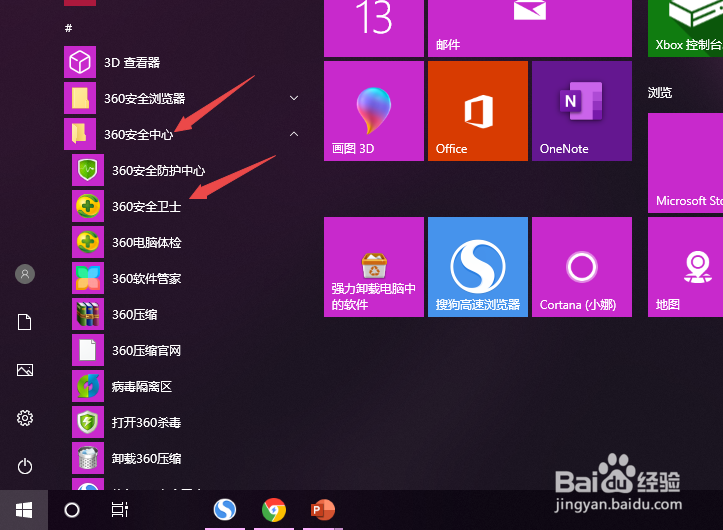Open the 画图 3D tile
This screenshot has width=723, height=530.
coord(374,111)
